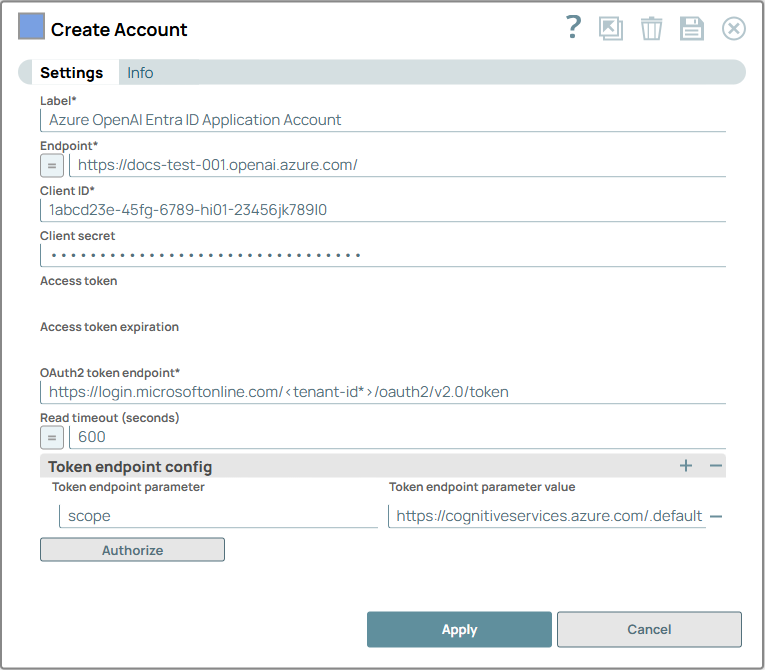Click the Token endpoint parameter value column header
The image size is (765, 670).
coord(482,487)
